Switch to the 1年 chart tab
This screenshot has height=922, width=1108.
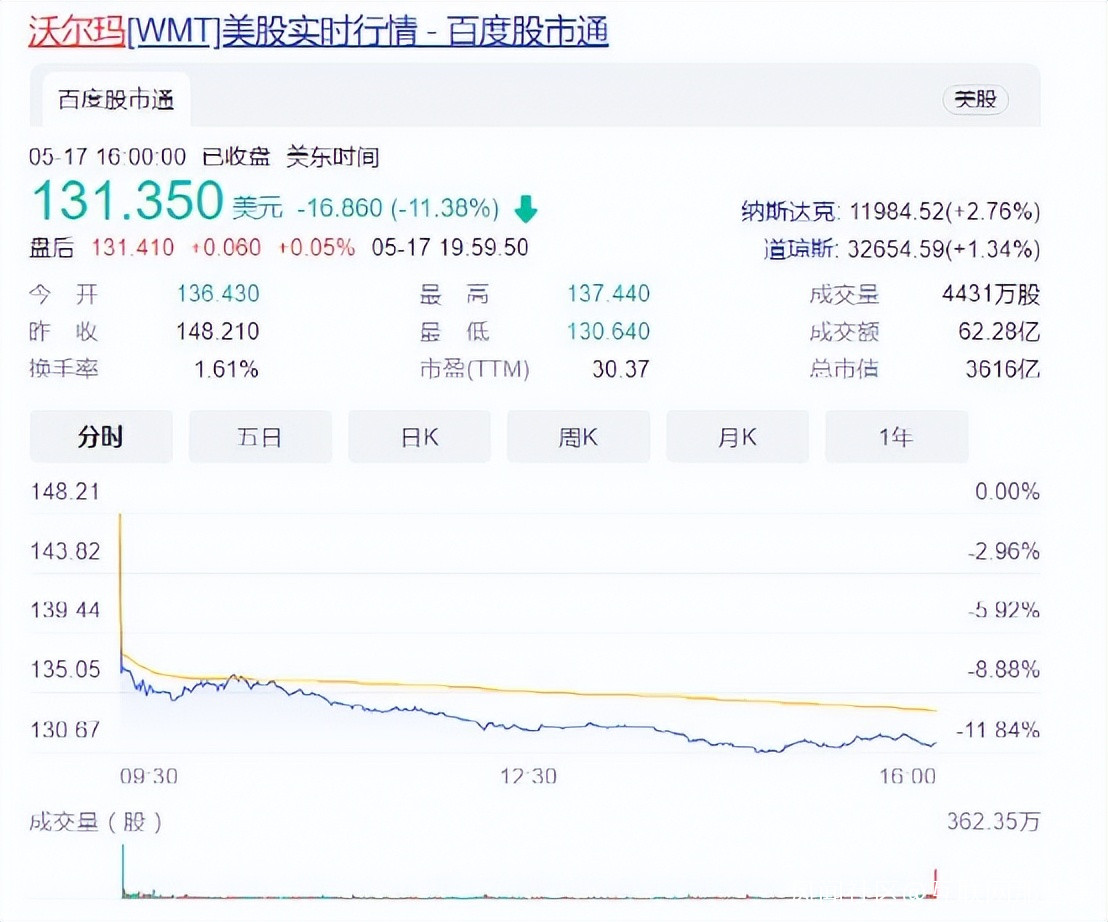point(896,437)
